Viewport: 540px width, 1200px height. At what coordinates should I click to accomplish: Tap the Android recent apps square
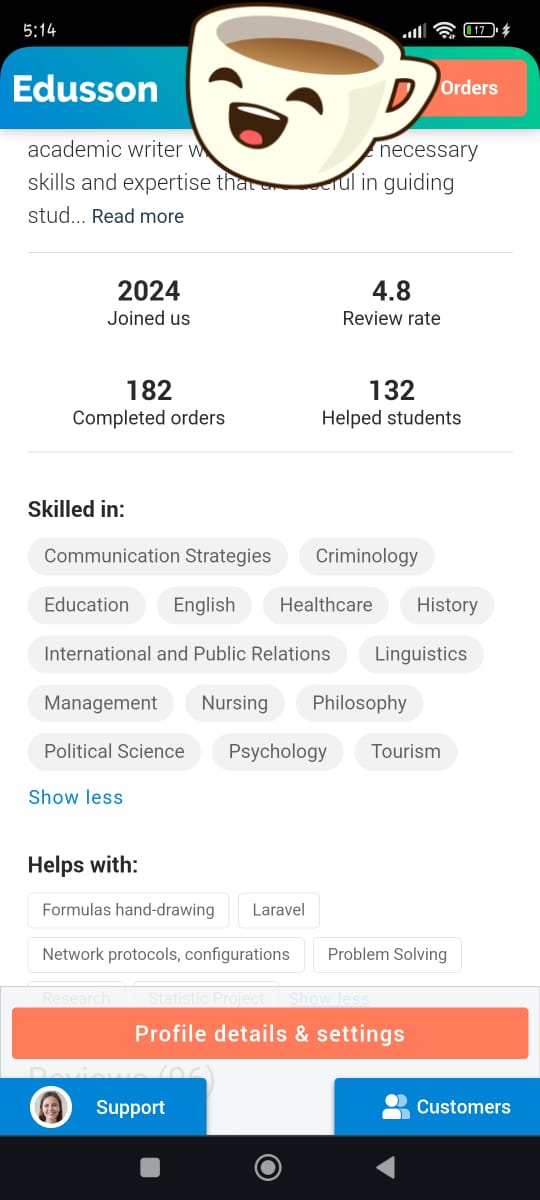pos(150,1167)
